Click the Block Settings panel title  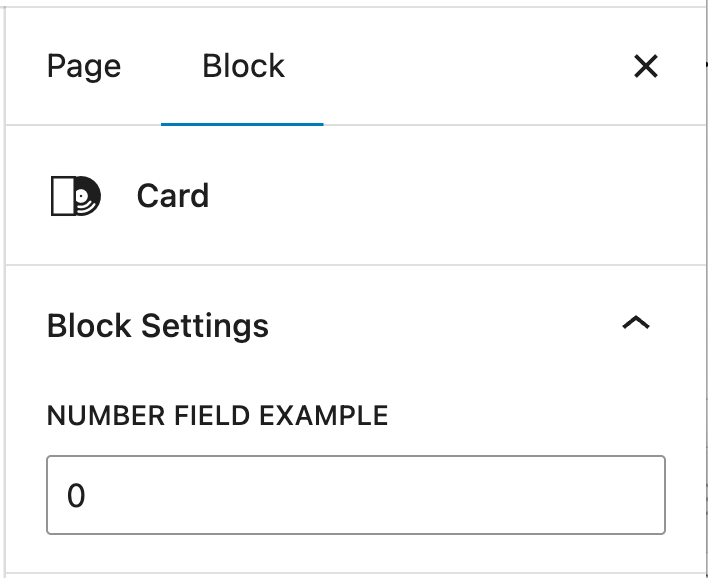click(x=158, y=325)
